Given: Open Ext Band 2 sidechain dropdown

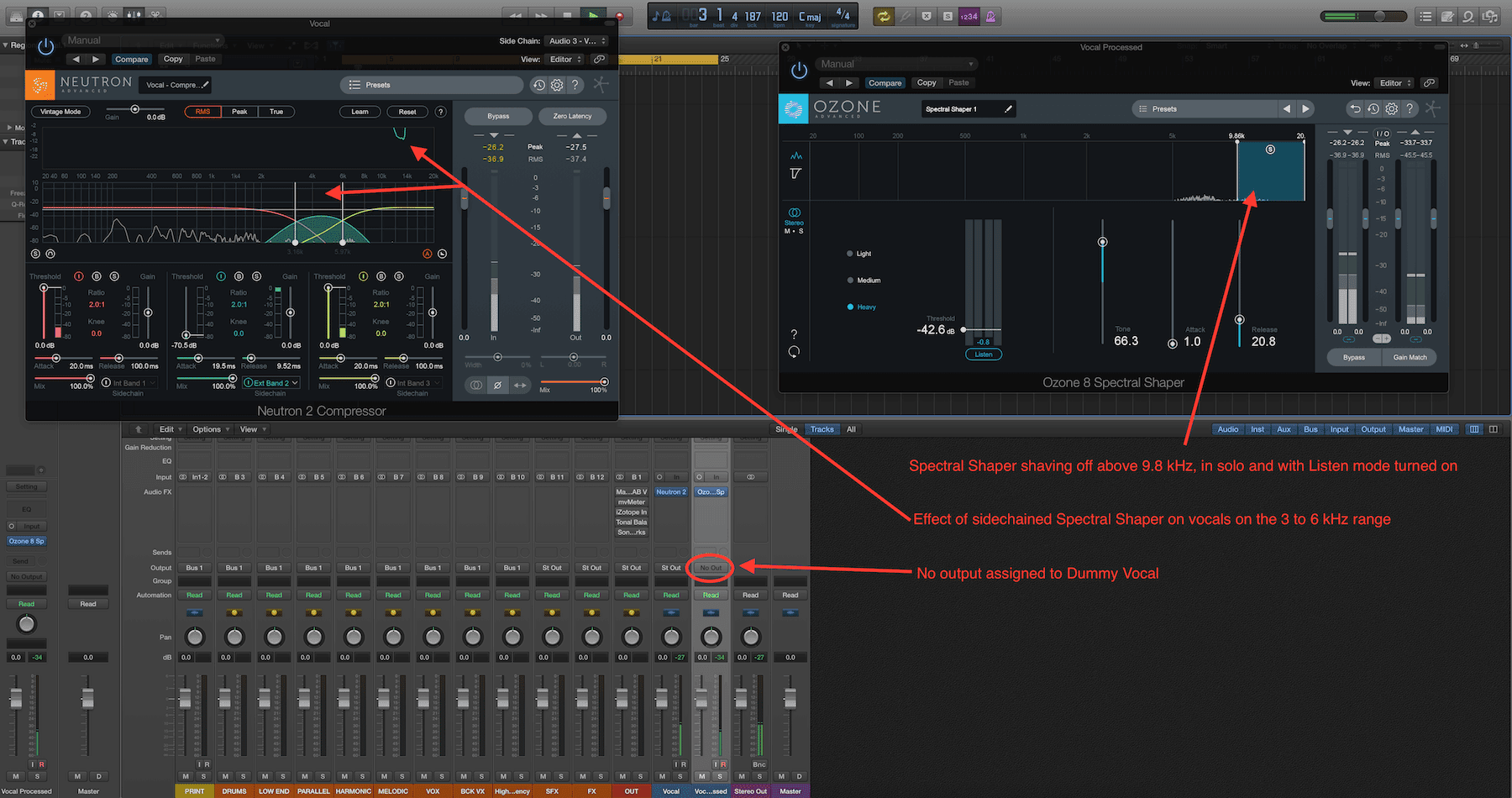Looking at the screenshot, I should pos(271,383).
